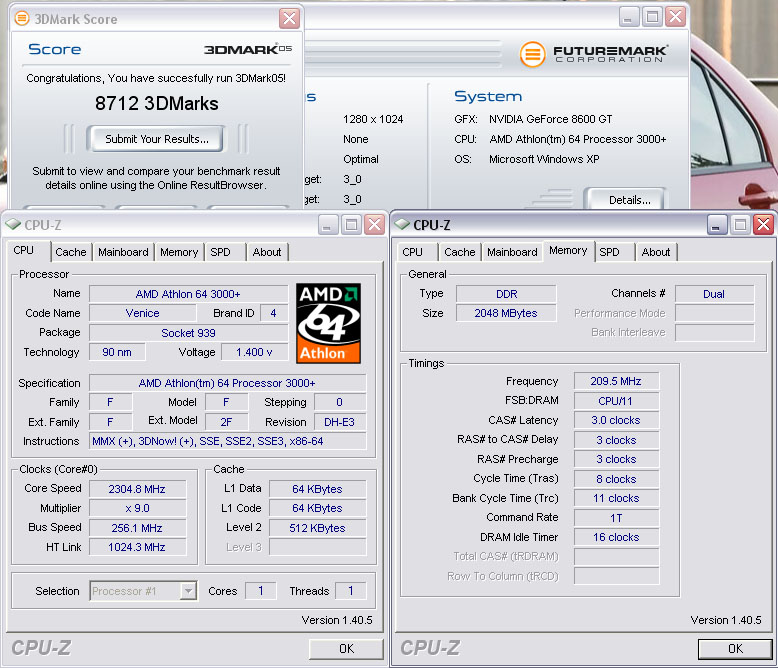Image resolution: width=778 pixels, height=668 pixels.
Task: Click the GFX value NVIDIA GeForce 8600 GT
Action: coord(550,119)
